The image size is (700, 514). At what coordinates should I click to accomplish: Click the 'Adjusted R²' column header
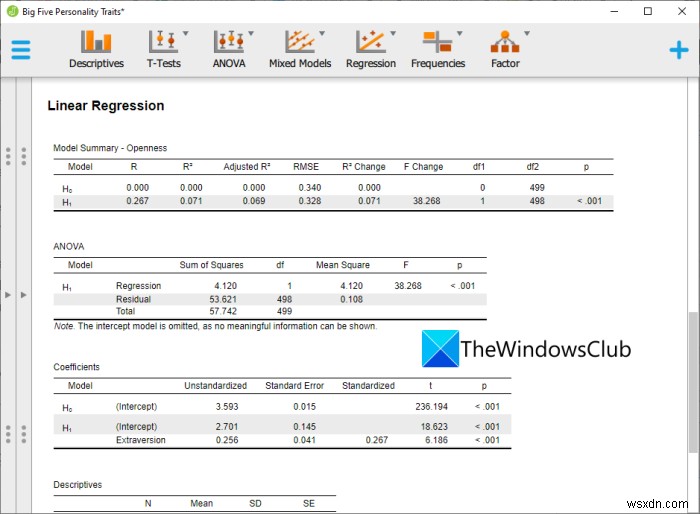(247, 167)
